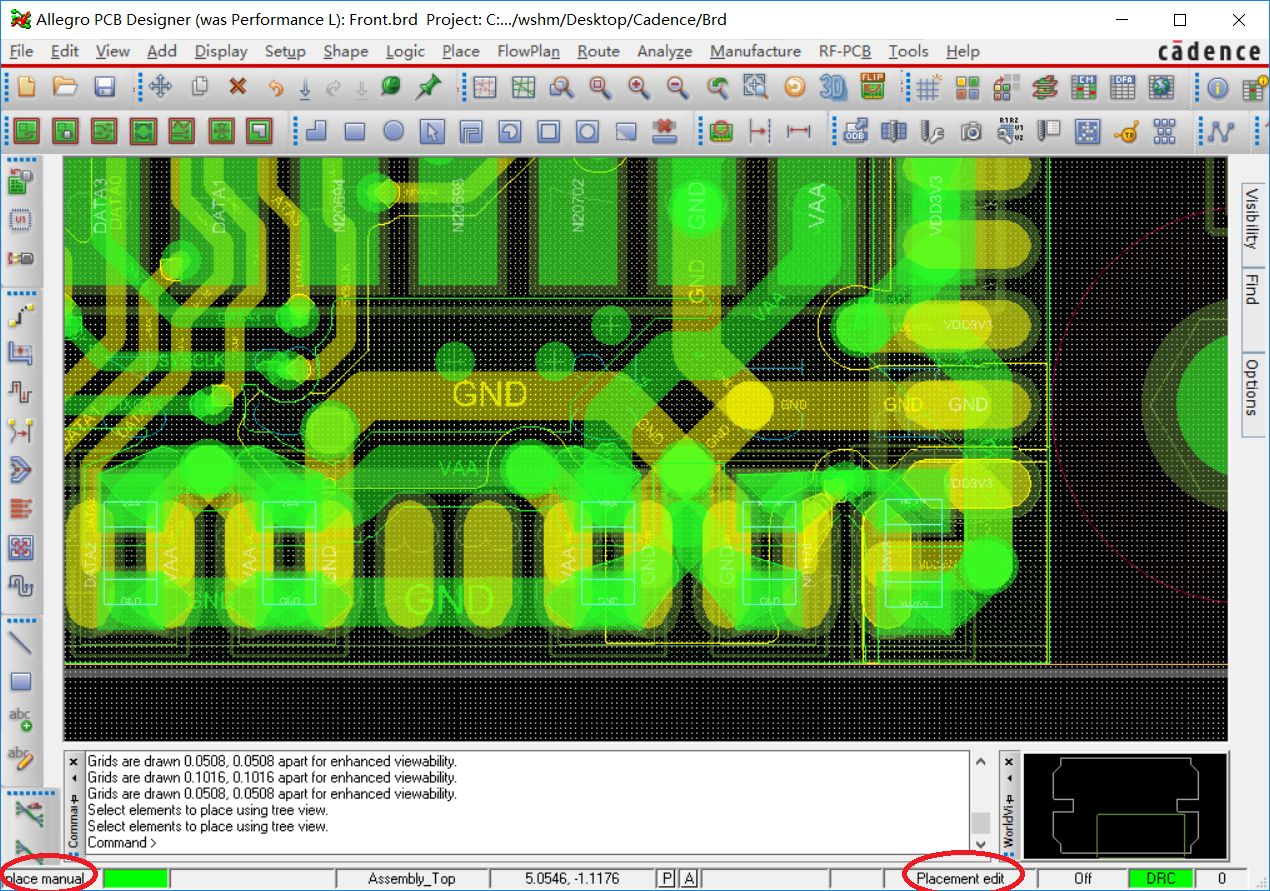The height and width of the screenshot is (891, 1270).
Task: Click the TP testpoint icon
Action: coord(1126,131)
